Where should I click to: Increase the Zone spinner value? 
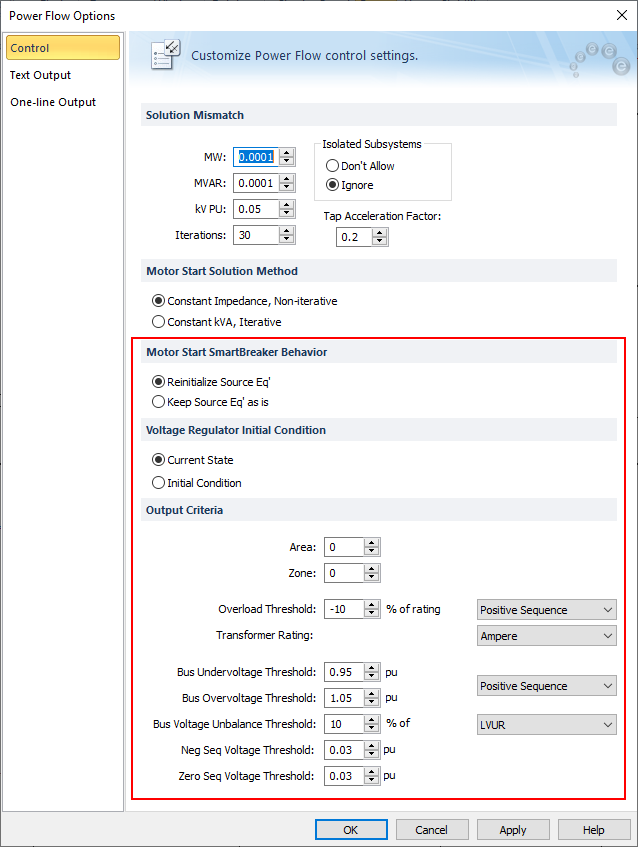(x=372, y=569)
